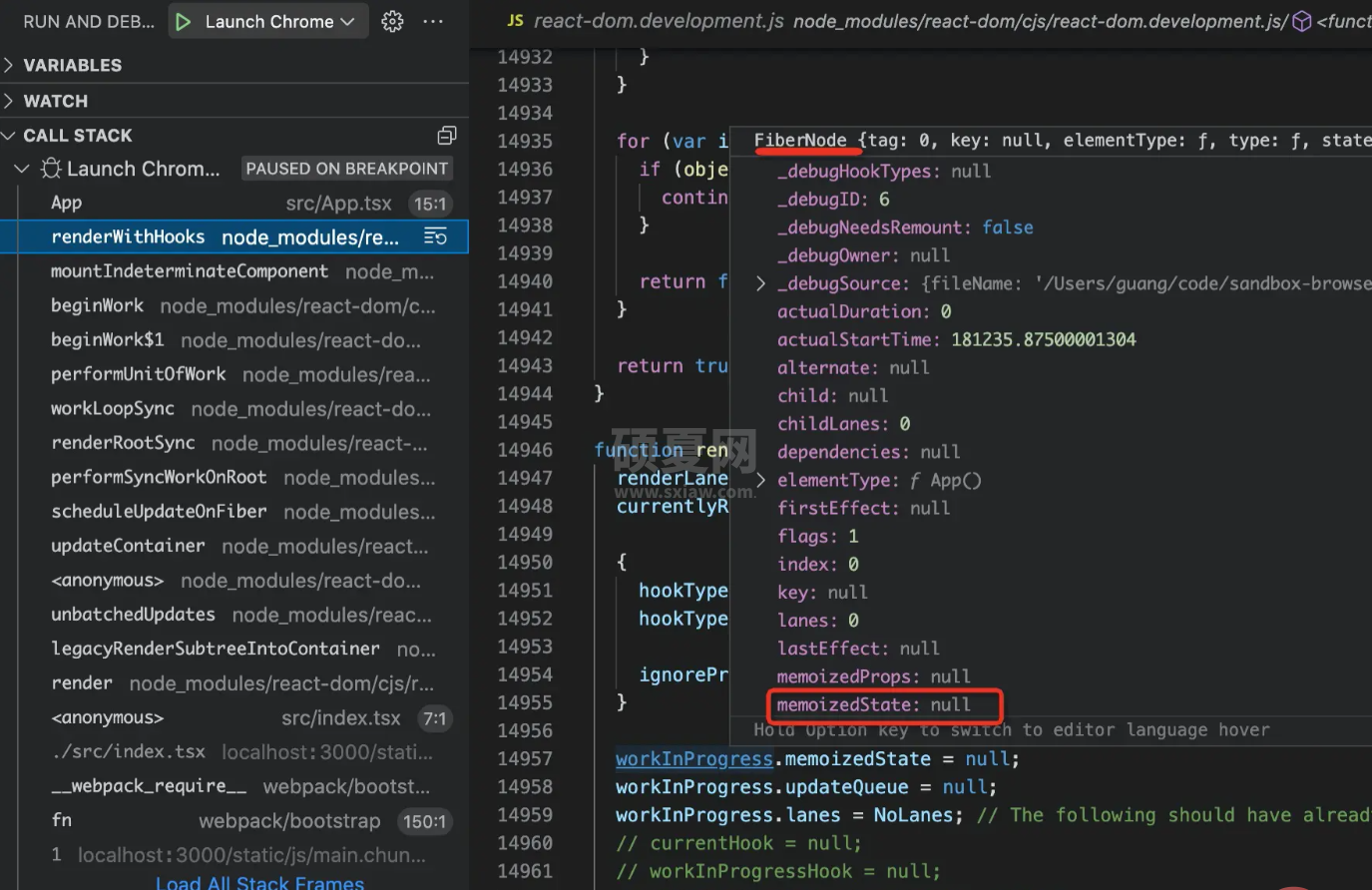Select the scheduleUpdateOnFiber stack frame
This screenshot has width=1372, height=890.
tap(233, 512)
